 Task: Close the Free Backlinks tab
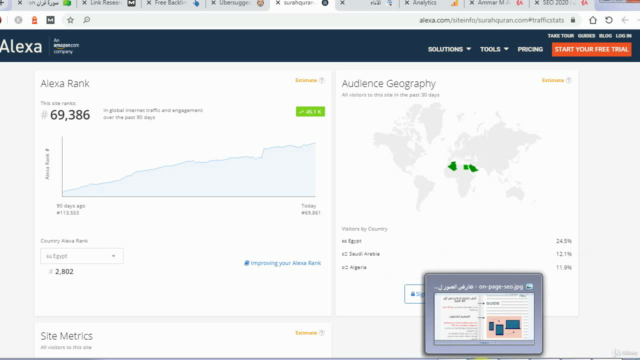pyautogui.click(x=149, y=3)
